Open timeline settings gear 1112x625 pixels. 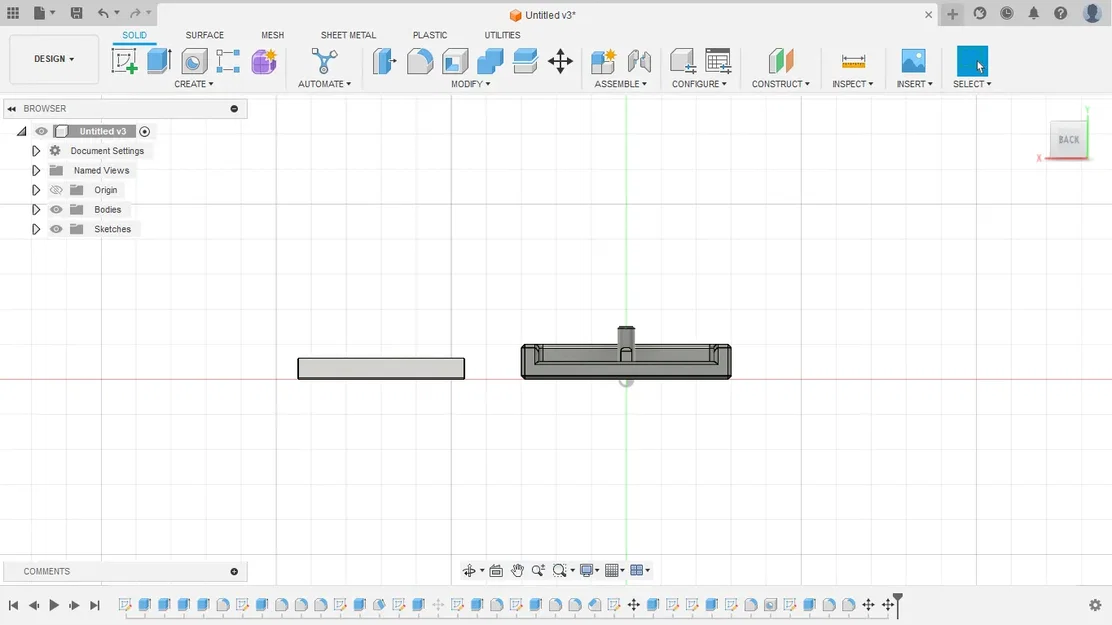click(1095, 605)
